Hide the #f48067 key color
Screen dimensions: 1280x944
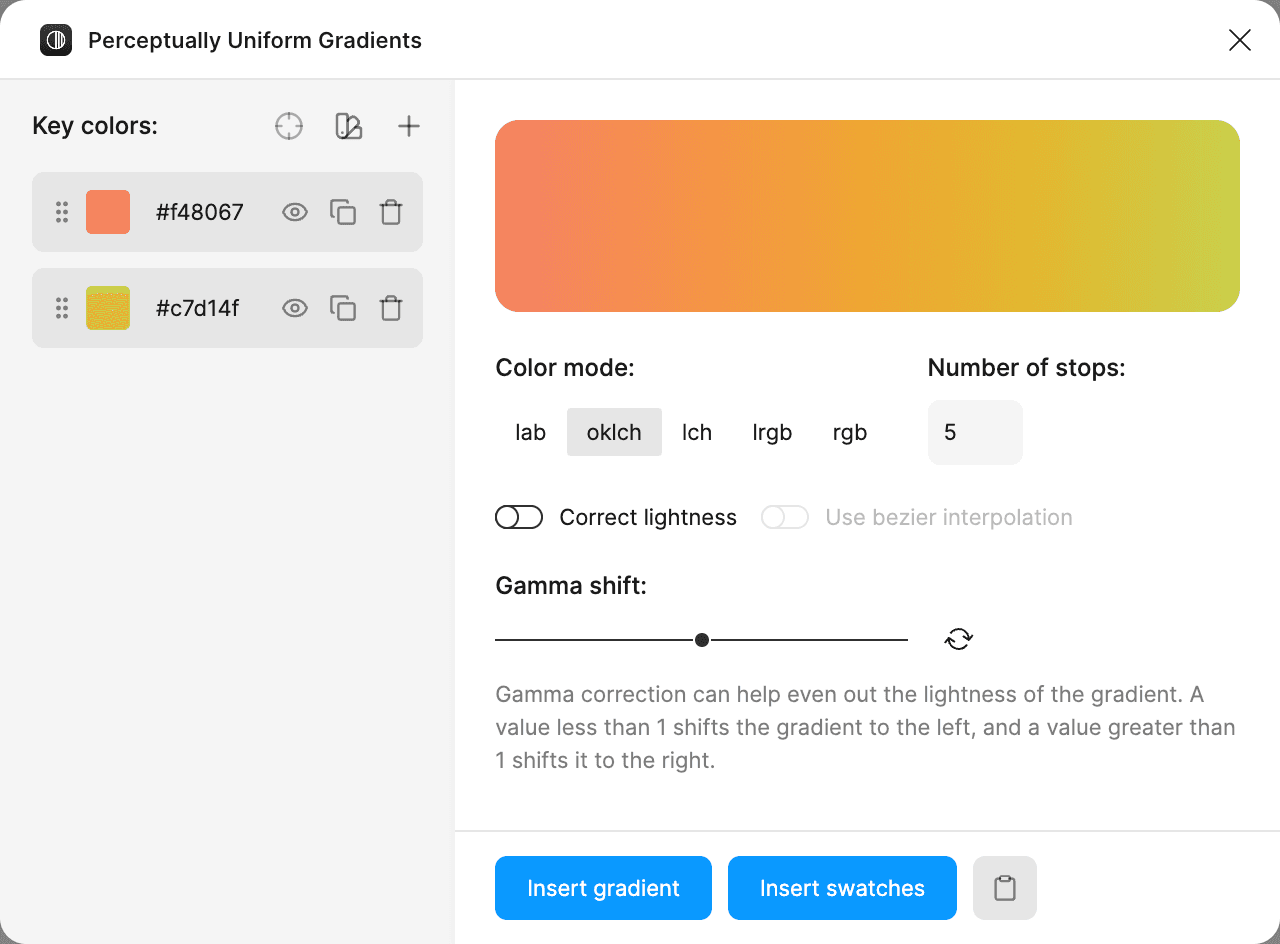point(295,212)
